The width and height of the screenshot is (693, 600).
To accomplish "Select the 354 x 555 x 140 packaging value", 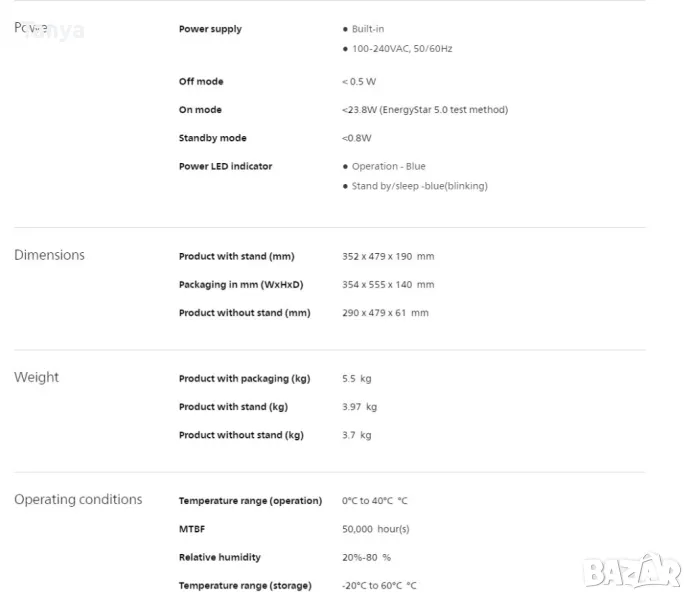I will click(x=388, y=285).
